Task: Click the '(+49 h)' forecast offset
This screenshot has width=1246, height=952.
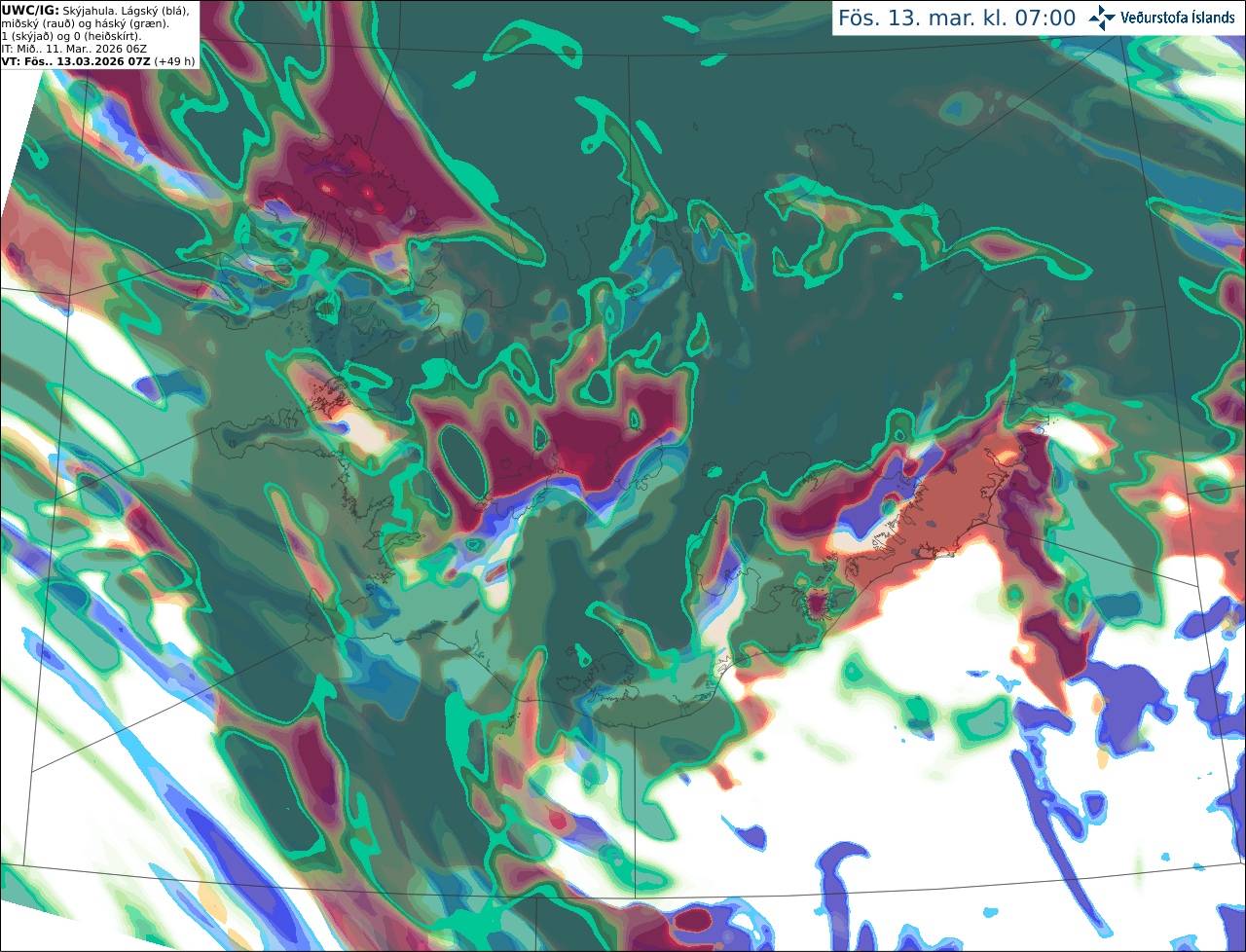Action: click(174, 61)
